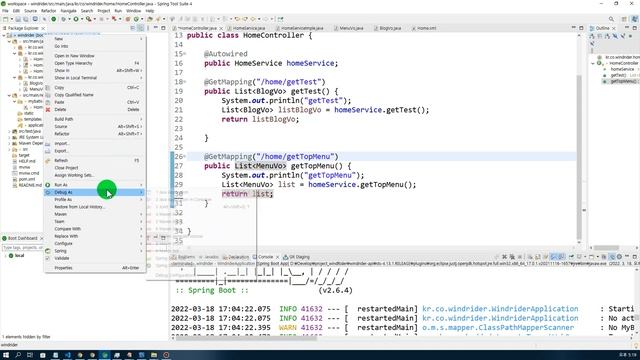This screenshot has height=360, width=640.
Task: Close the Boot Dashboard view
Action: 42,238
